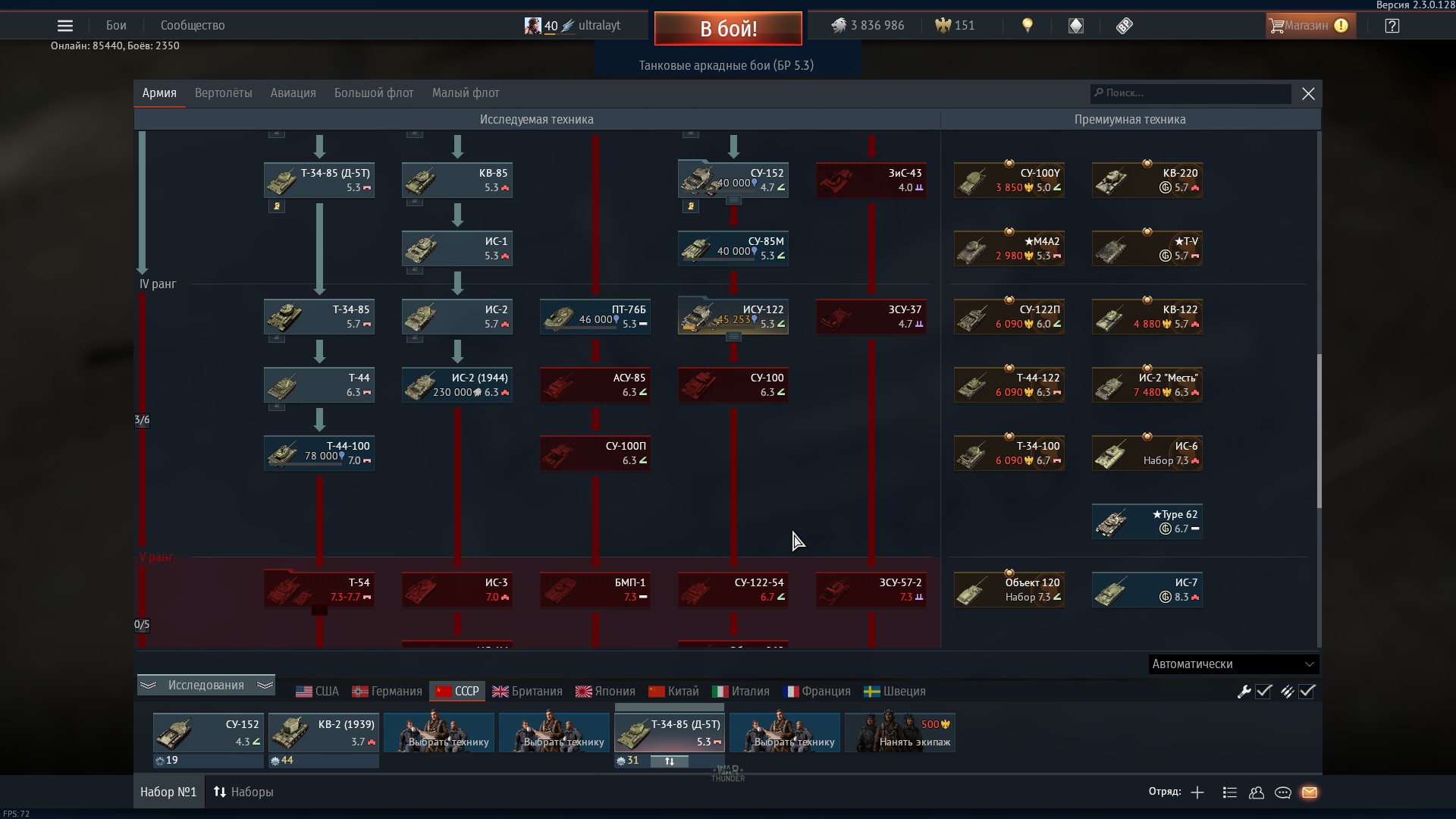The image size is (1456, 819).
Task: Click the research tree vertical scrollbar
Action: [x=1319, y=431]
